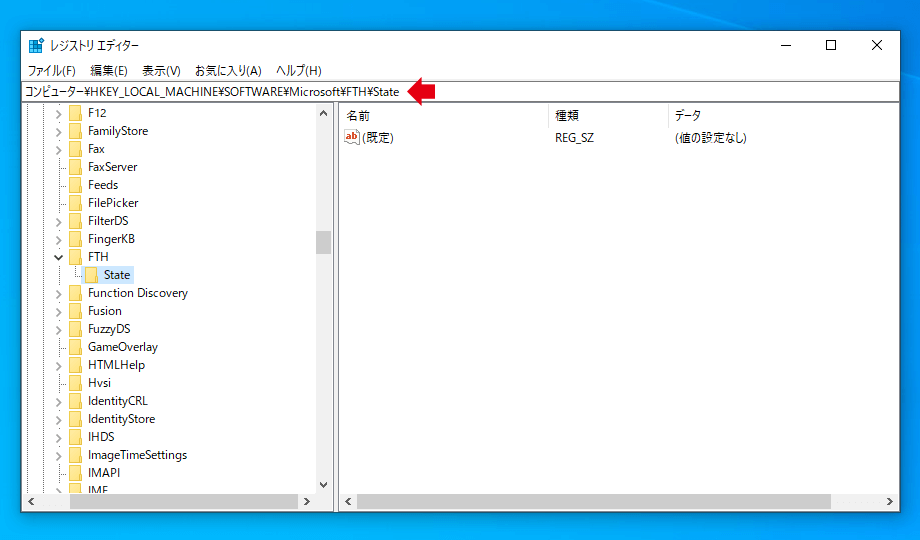Click the registry path address bar
The width and height of the screenshot is (920, 540).
pos(460,92)
